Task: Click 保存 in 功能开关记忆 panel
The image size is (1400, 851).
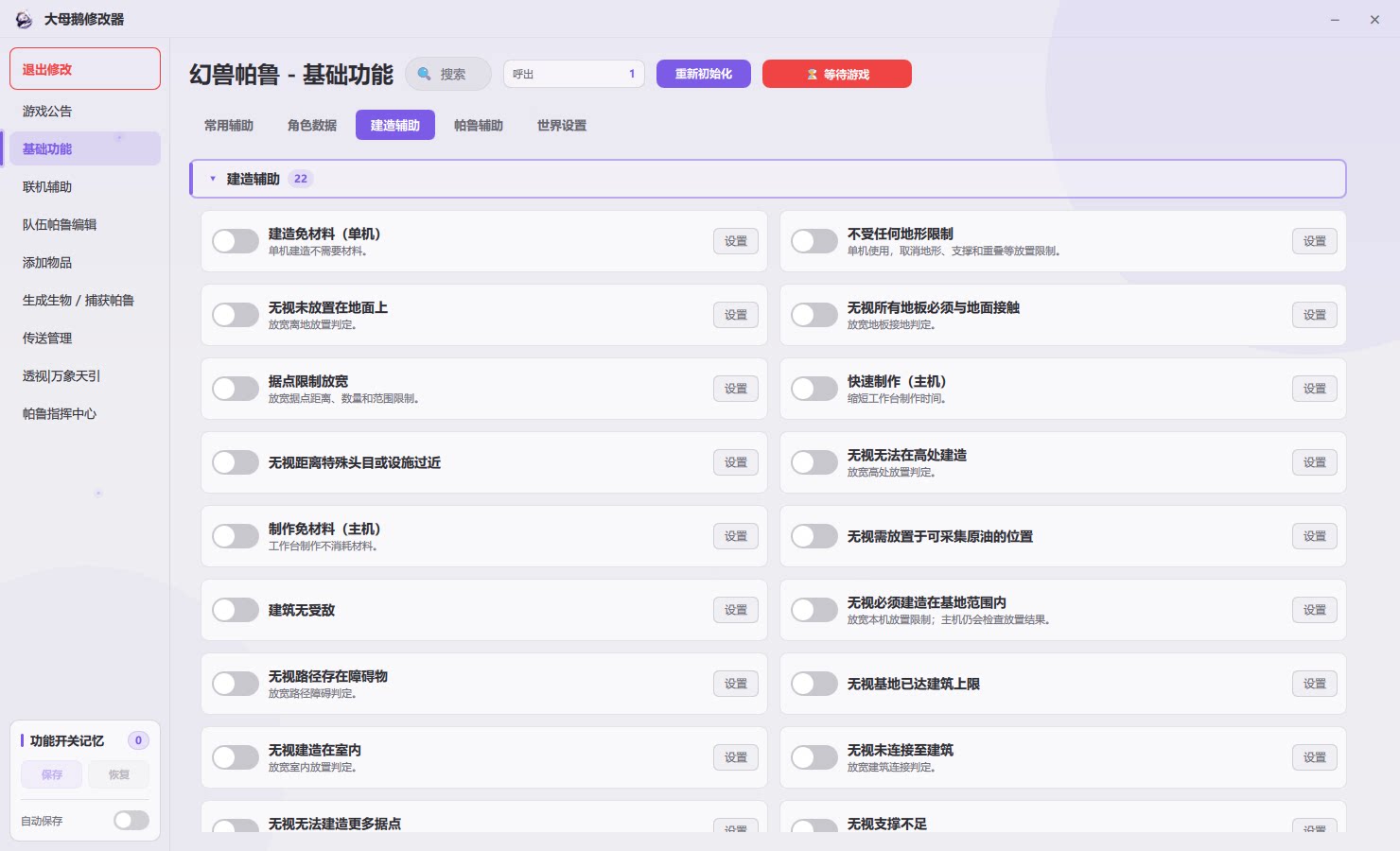Action: click(52, 774)
